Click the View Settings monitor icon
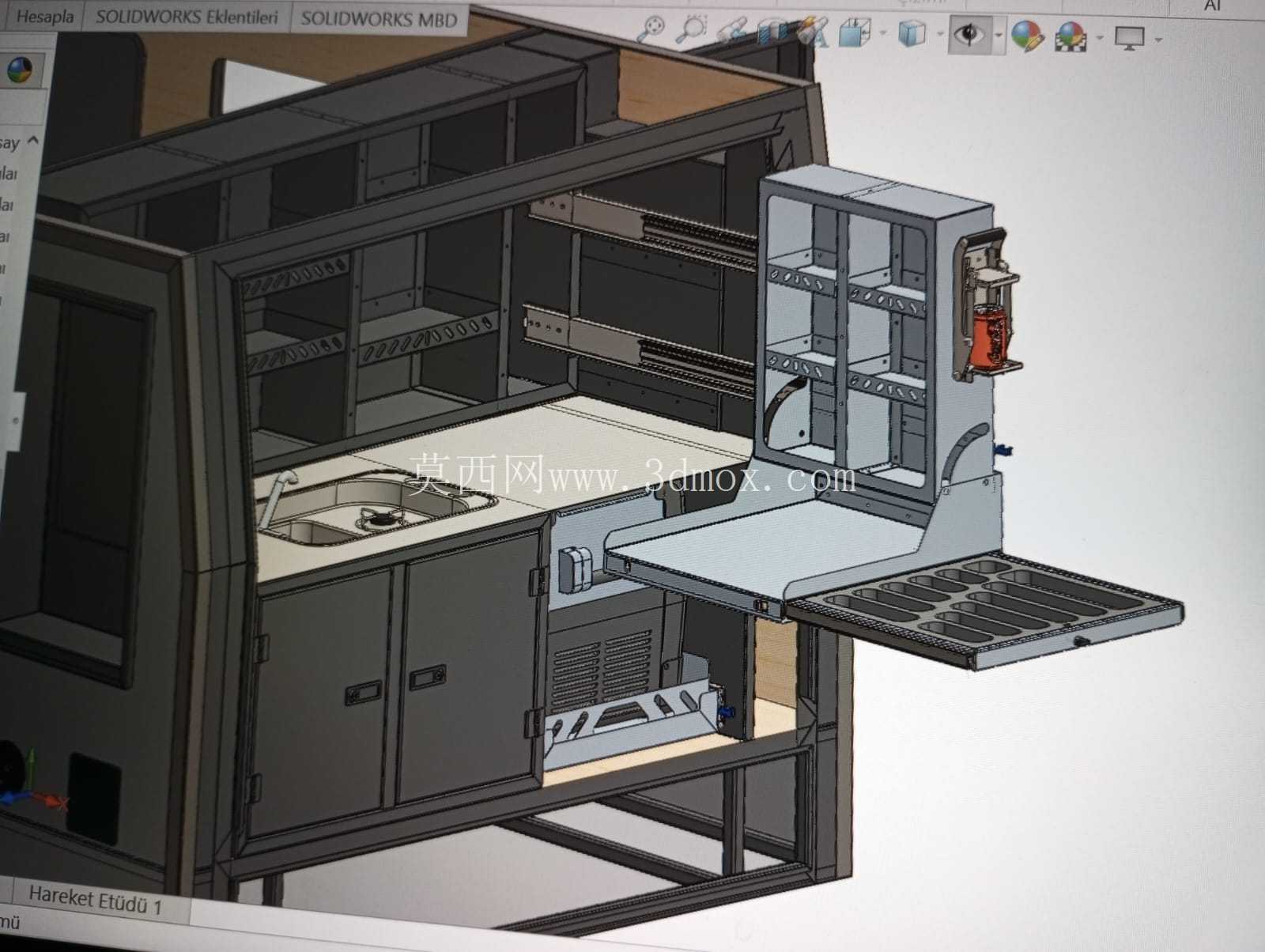The image size is (1265, 952). (1129, 37)
